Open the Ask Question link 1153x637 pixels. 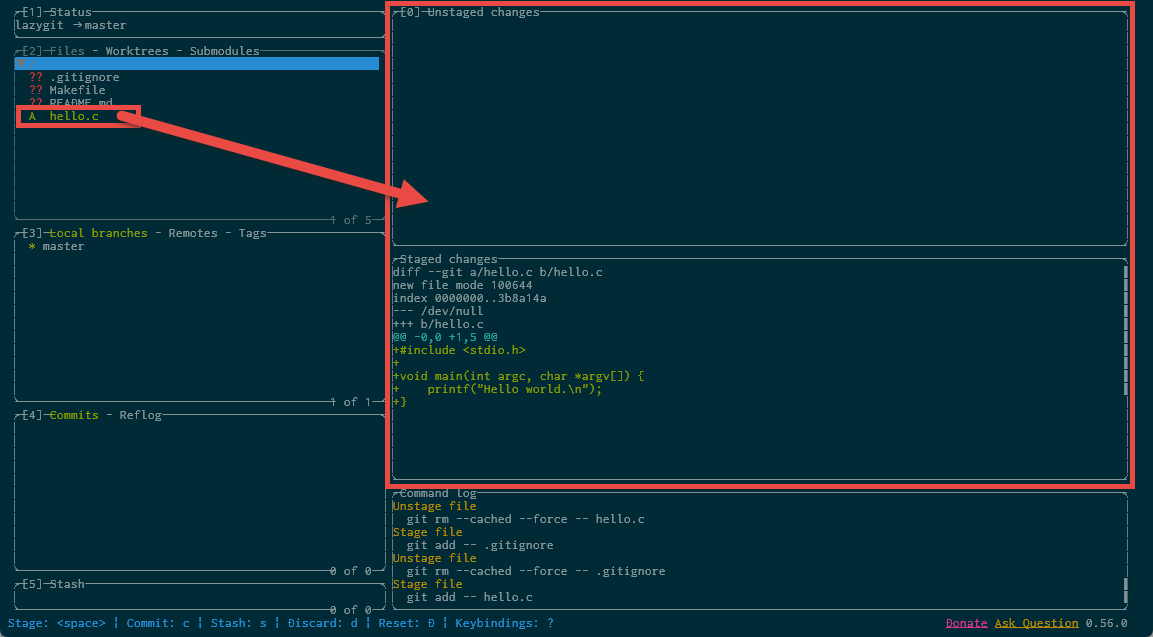click(x=1036, y=623)
